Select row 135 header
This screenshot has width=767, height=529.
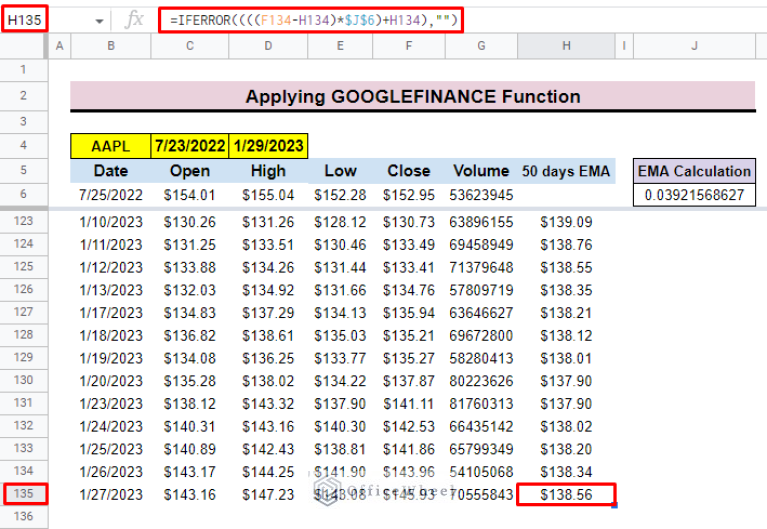tap(23, 494)
